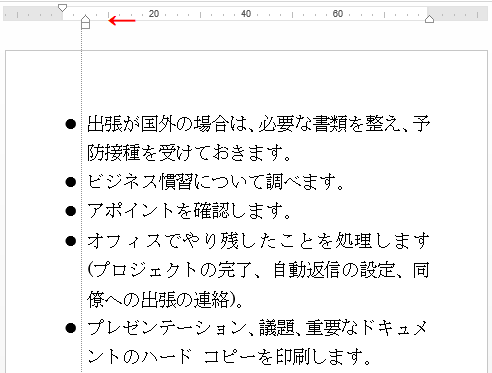The image size is (492, 373).
Task: Click the bullet before ビジネス慣習について調べます
Action: coord(71,182)
